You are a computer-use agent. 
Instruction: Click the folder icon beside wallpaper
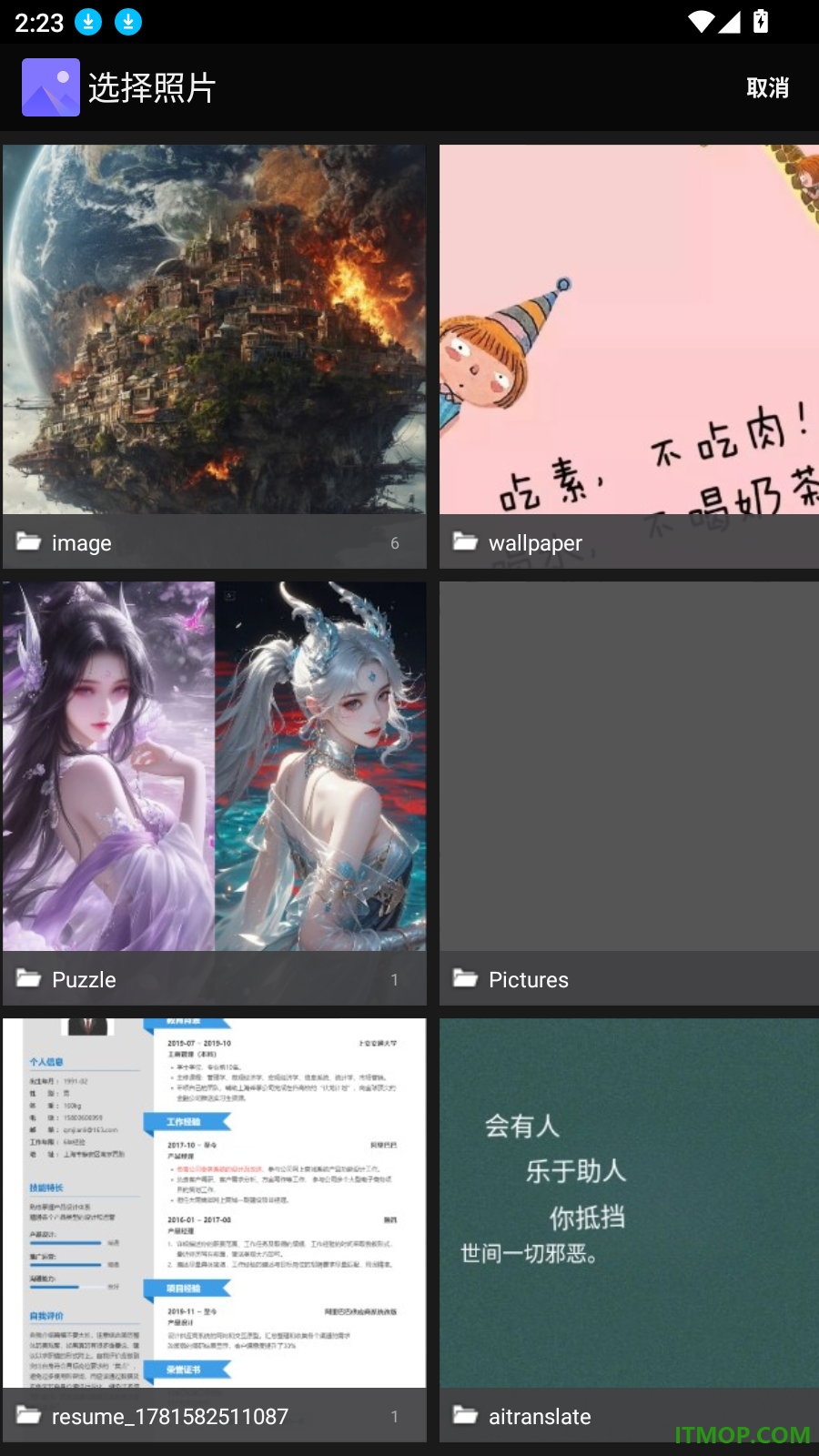[465, 541]
